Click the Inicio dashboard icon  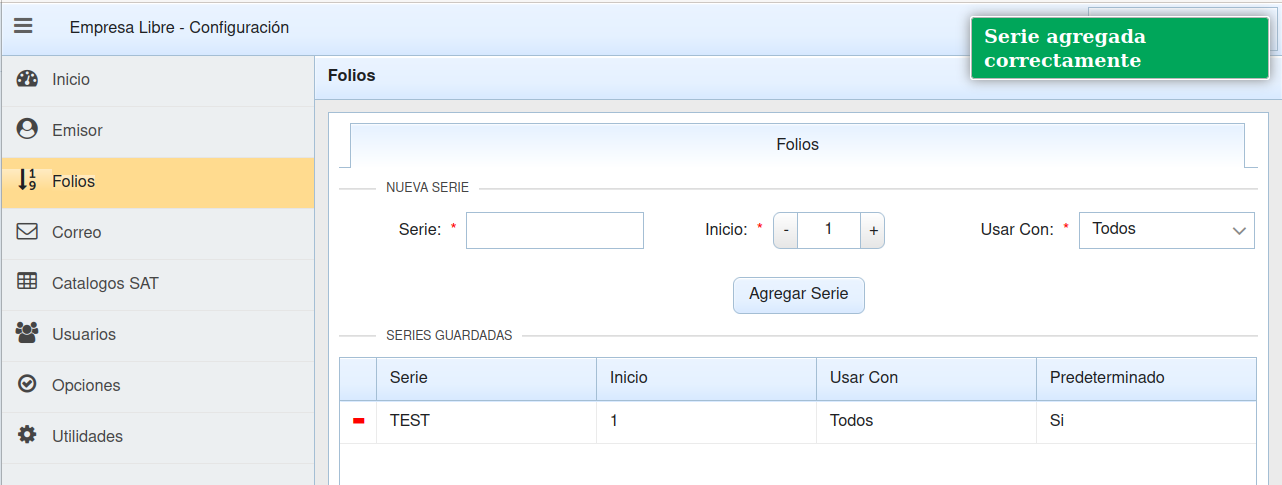coord(27,79)
